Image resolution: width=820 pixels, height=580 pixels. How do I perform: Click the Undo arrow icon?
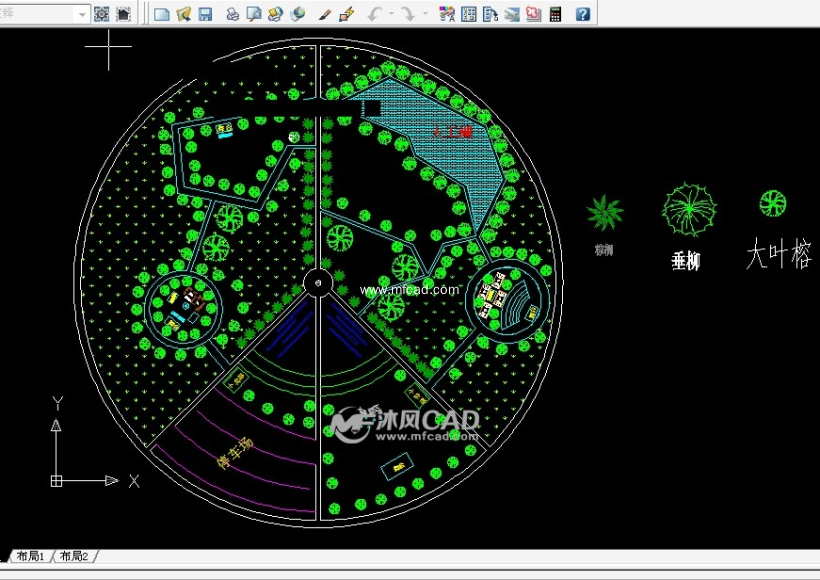374,14
